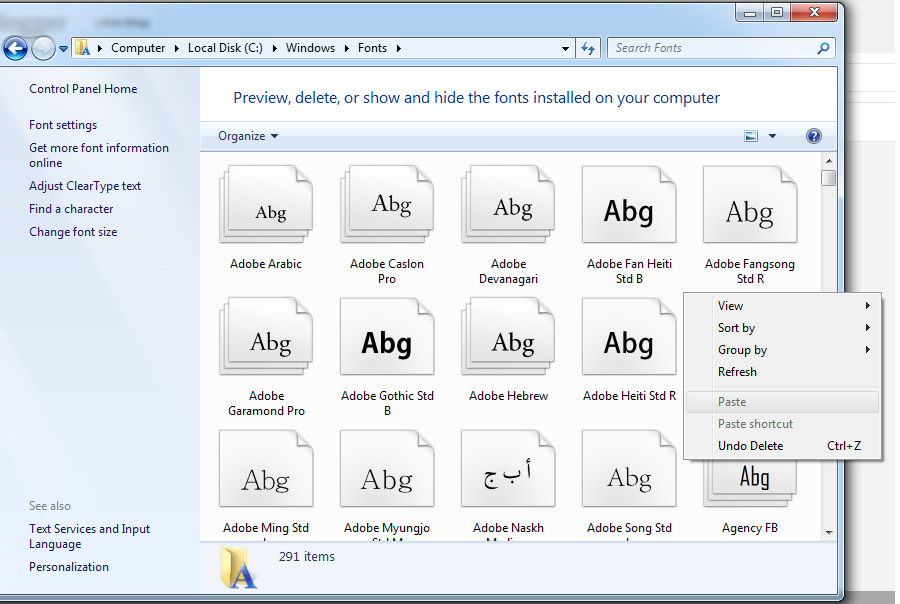Click the scrollbar up arrow
The image size is (900, 604).
828,161
